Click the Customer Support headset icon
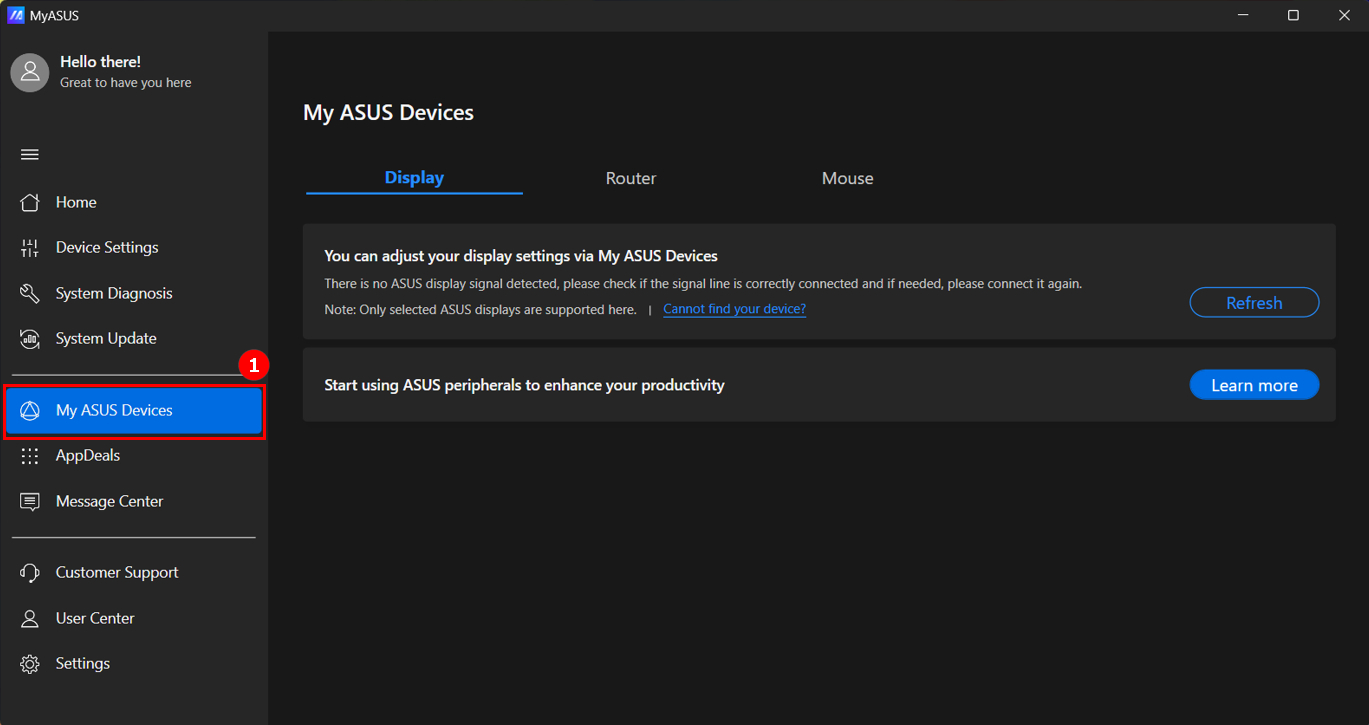The width and height of the screenshot is (1369, 725). (30, 572)
